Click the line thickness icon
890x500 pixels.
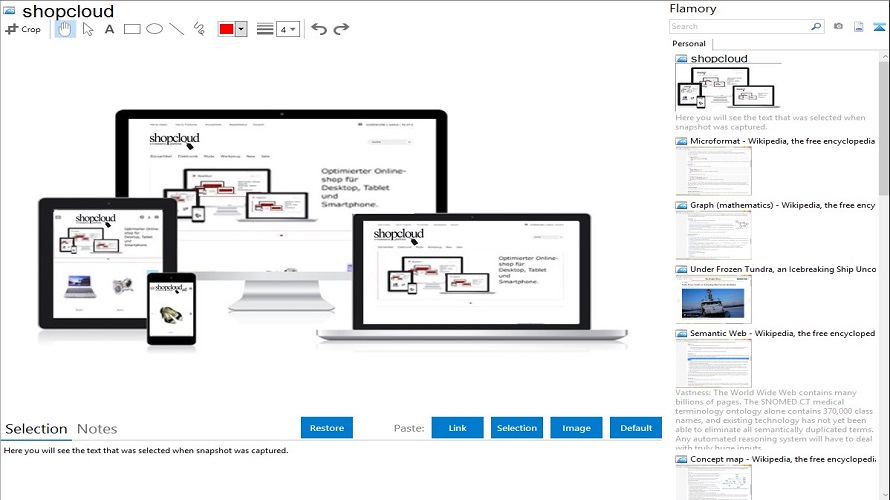[265, 29]
